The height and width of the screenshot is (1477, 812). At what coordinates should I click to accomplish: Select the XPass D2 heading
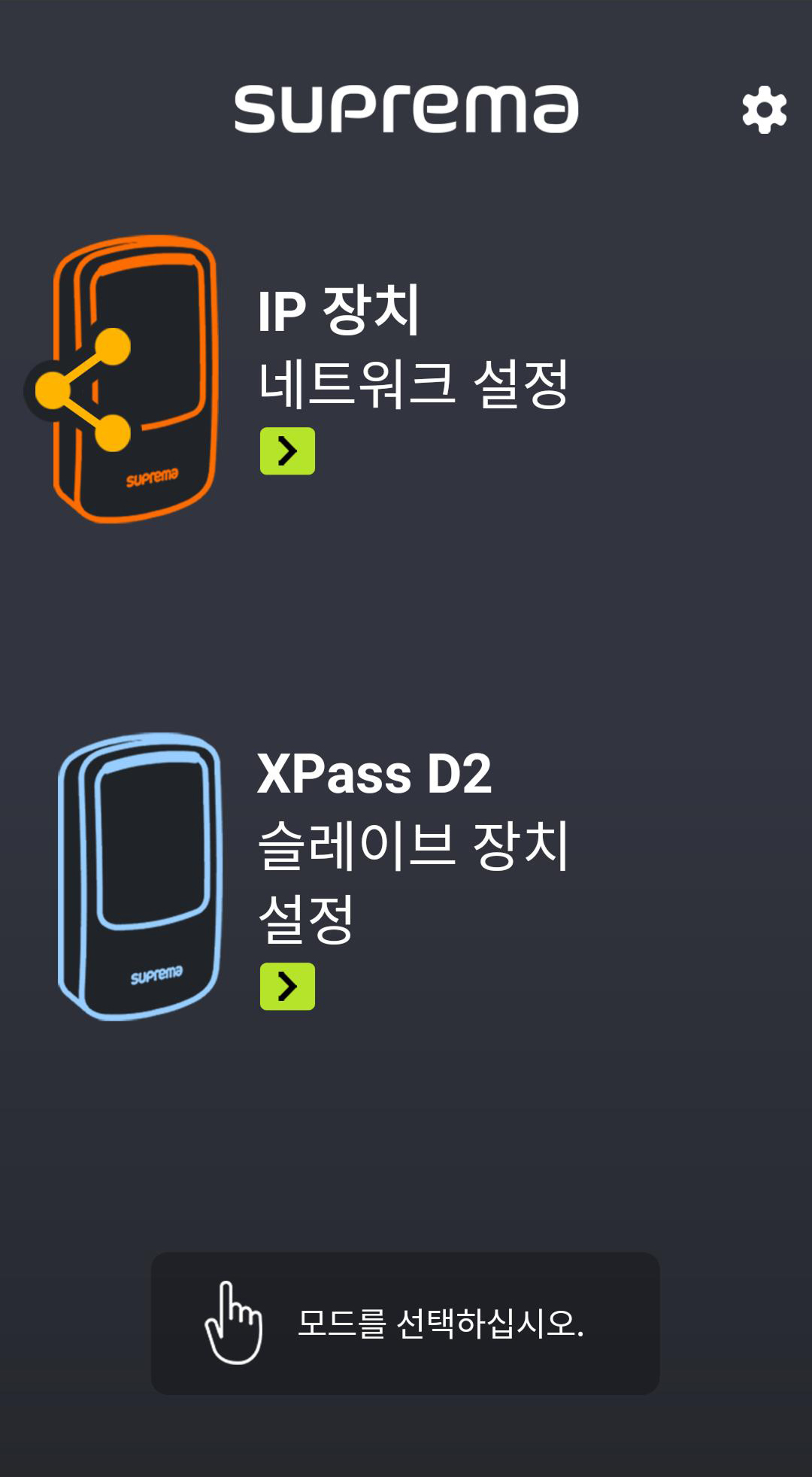(x=374, y=774)
